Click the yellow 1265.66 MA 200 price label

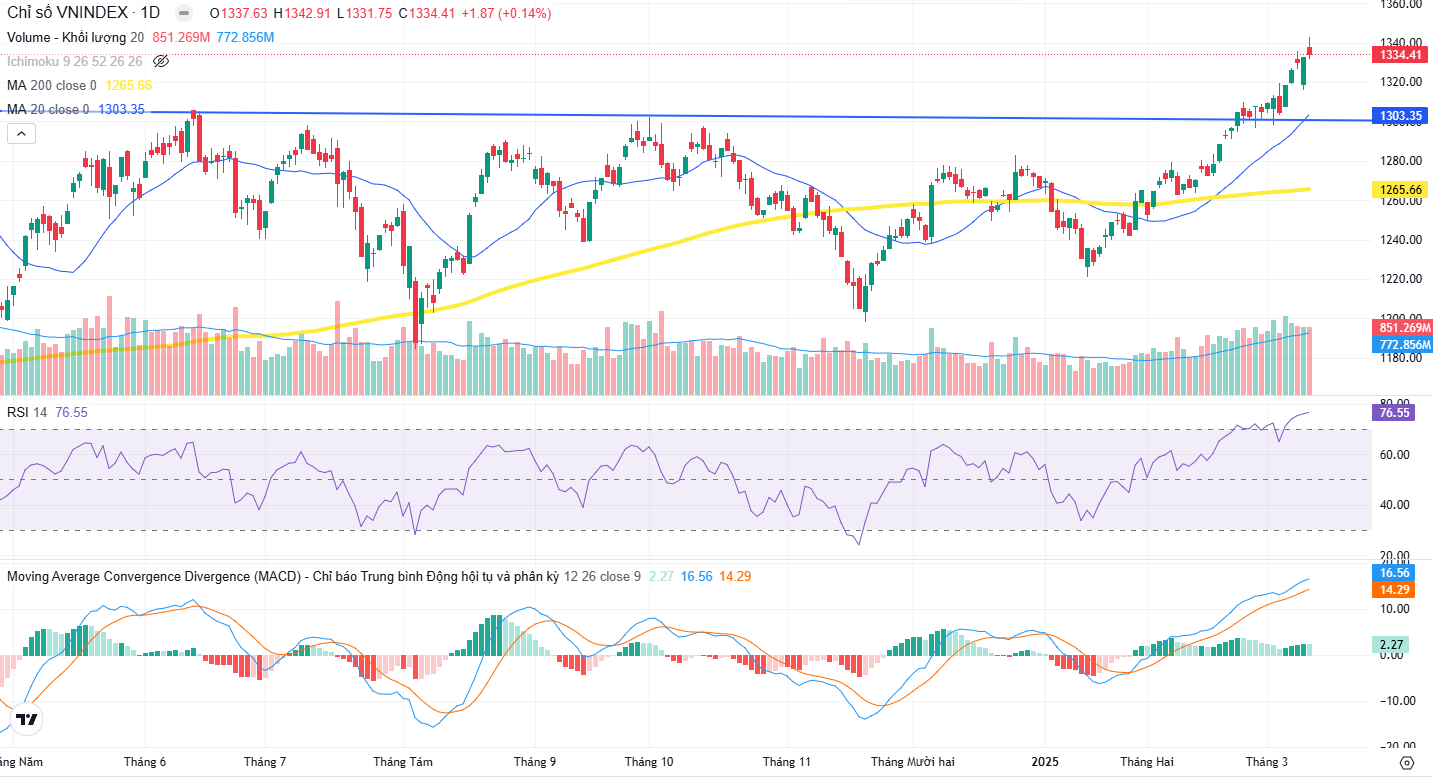click(x=1400, y=189)
